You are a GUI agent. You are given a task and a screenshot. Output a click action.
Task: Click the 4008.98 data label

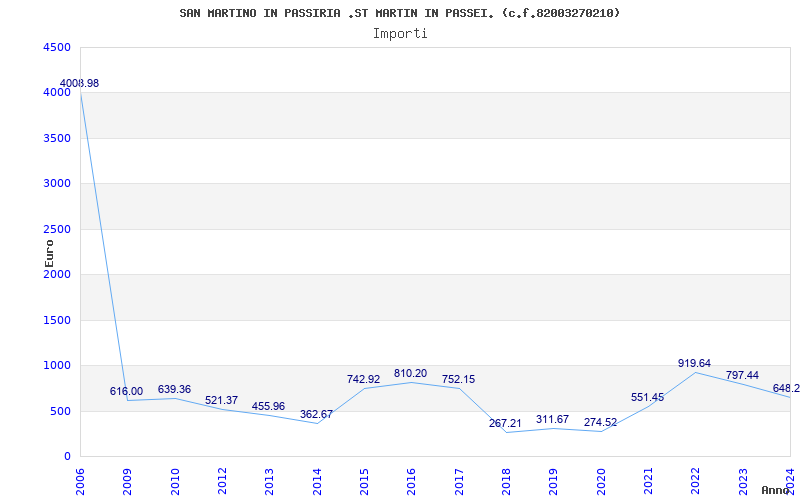click(80, 83)
